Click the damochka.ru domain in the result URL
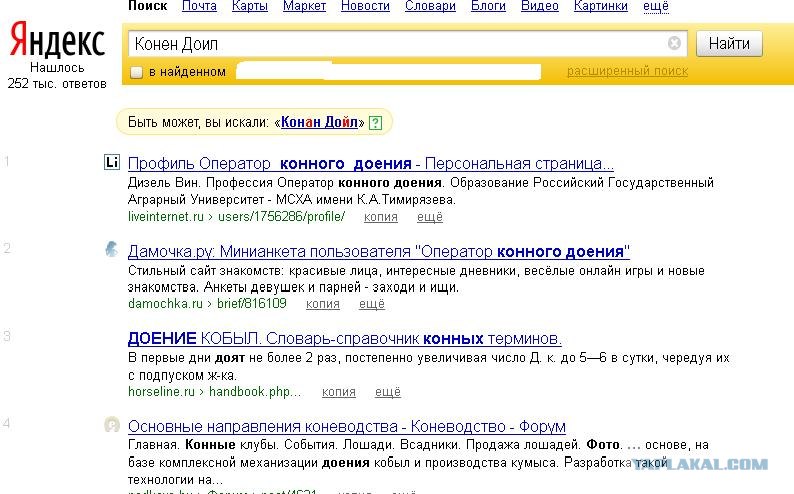This screenshot has height=494, width=794. [x=165, y=304]
